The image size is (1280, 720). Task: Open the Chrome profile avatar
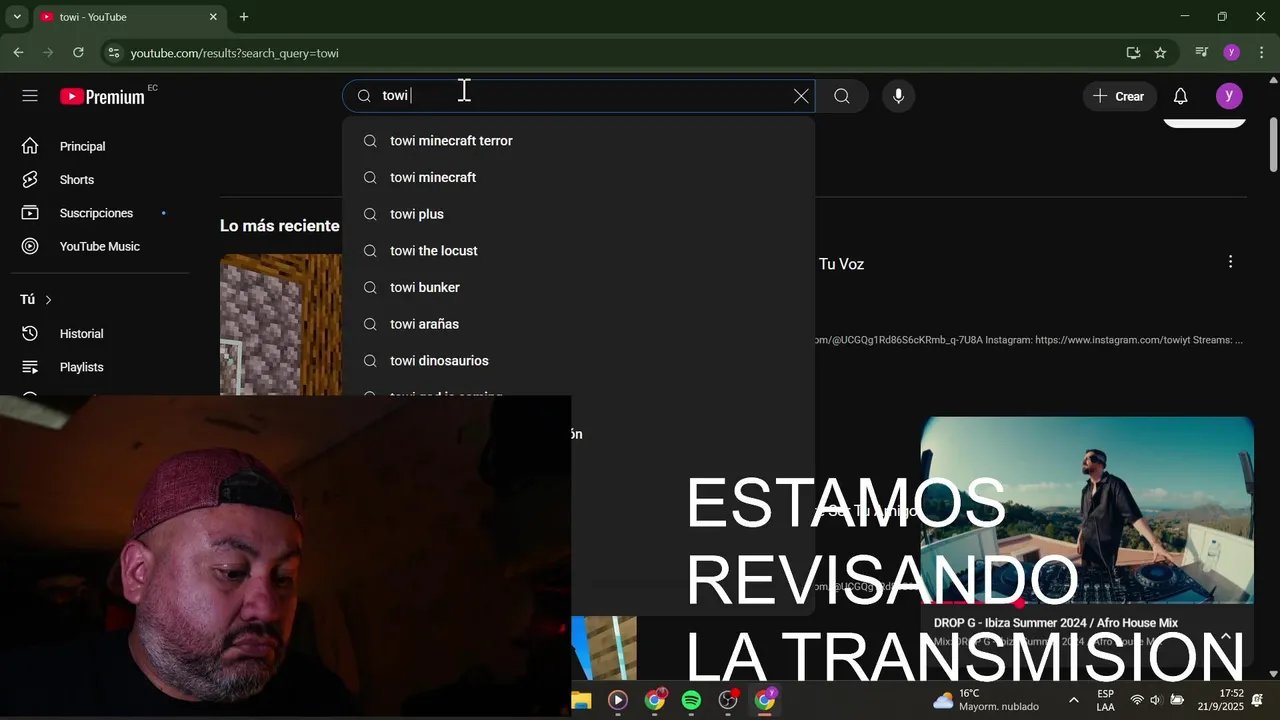pos(1232,53)
